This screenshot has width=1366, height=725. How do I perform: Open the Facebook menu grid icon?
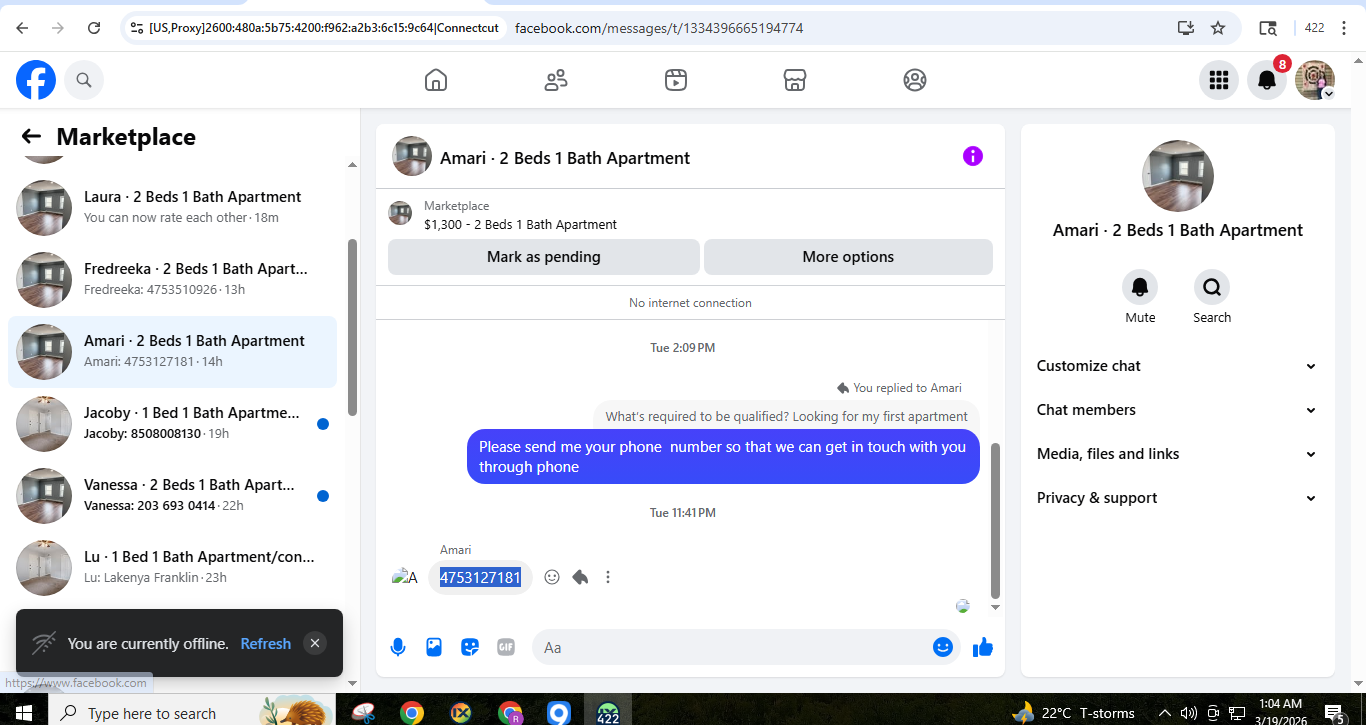click(x=1218, y=80)
